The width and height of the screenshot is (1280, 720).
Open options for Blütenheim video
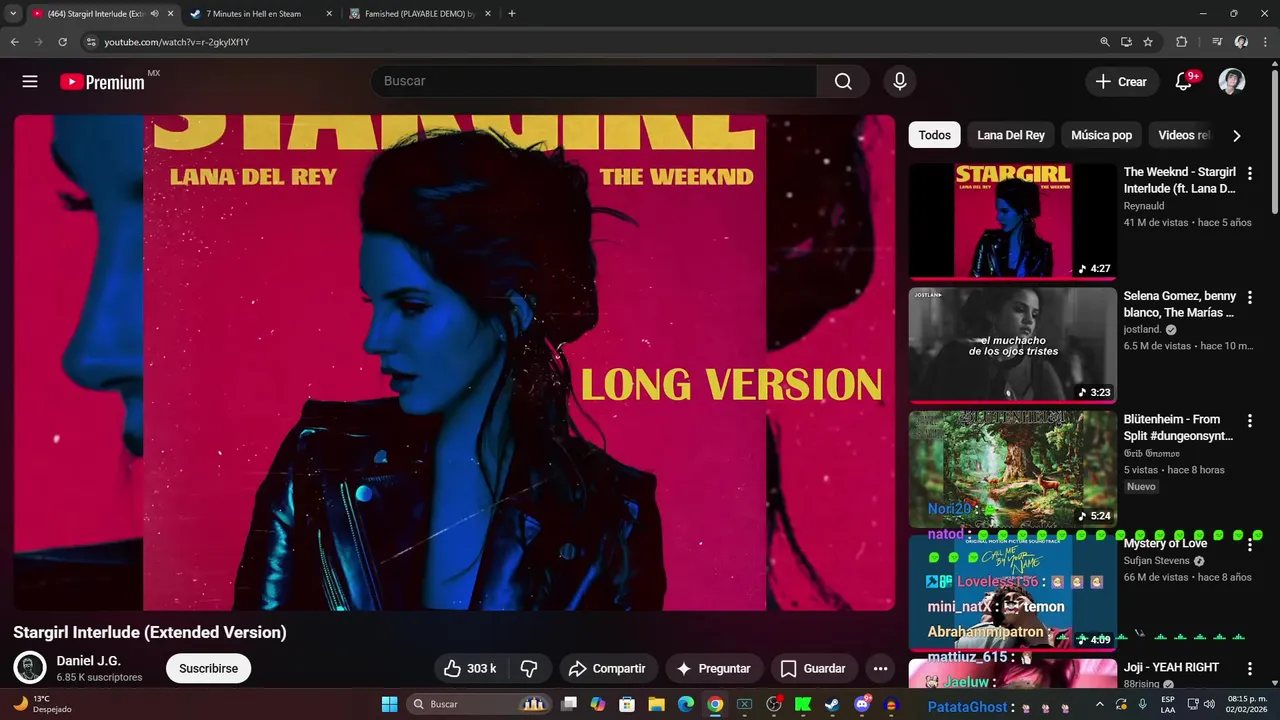point(1249,421)
